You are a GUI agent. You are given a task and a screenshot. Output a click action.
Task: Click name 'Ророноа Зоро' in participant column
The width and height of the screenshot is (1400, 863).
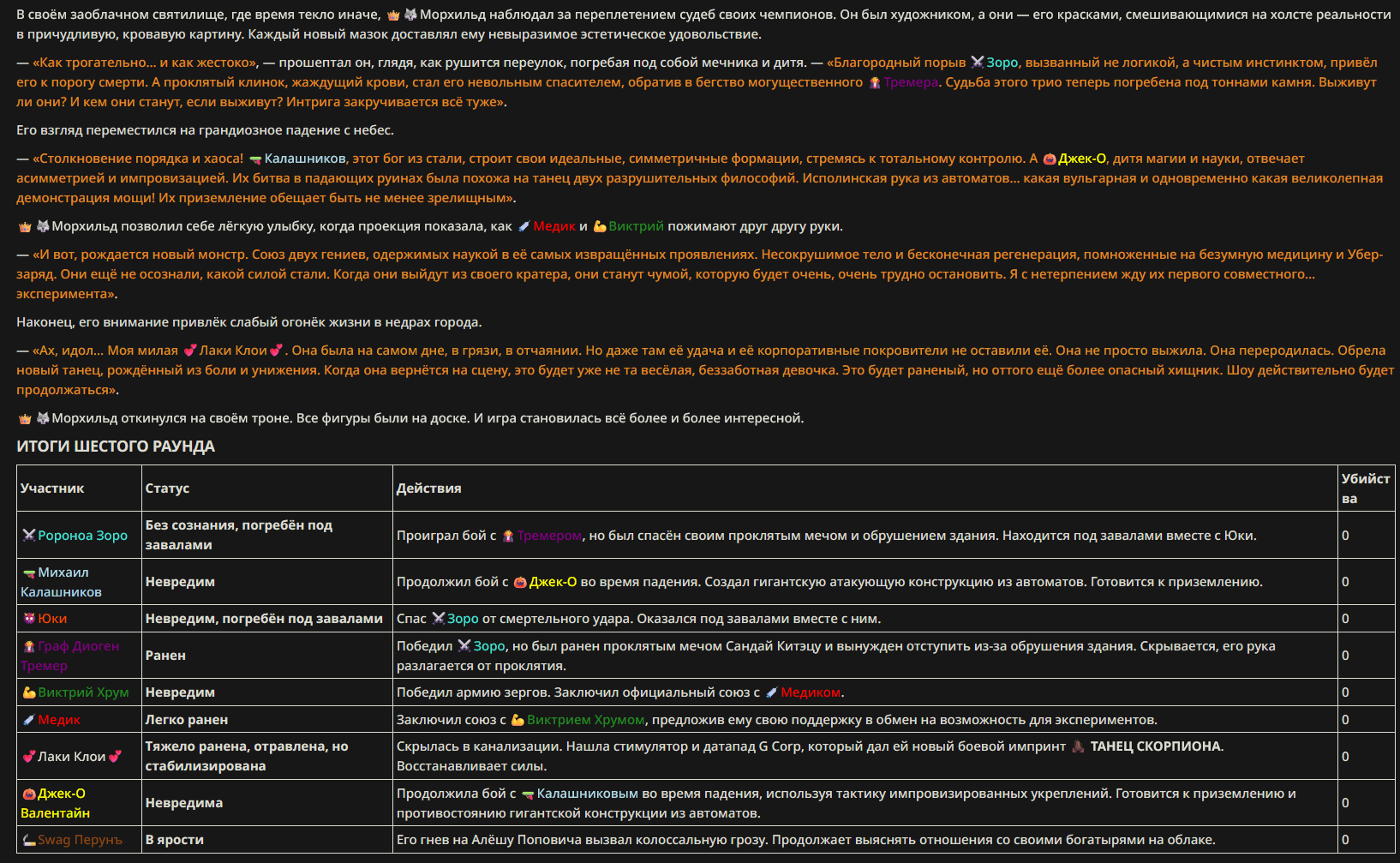click(82, 536)
